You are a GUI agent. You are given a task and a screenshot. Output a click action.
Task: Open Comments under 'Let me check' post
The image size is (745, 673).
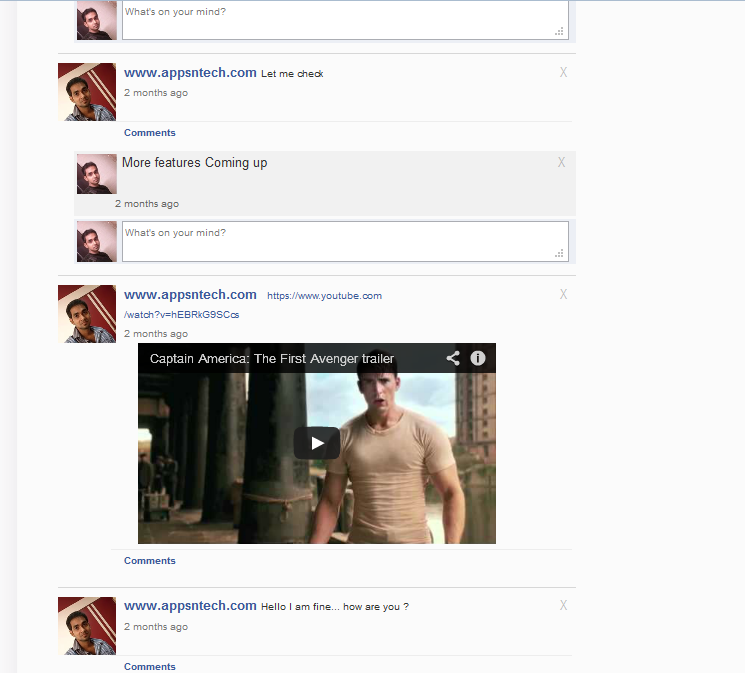pyautogui.click(x=150, y=133)
